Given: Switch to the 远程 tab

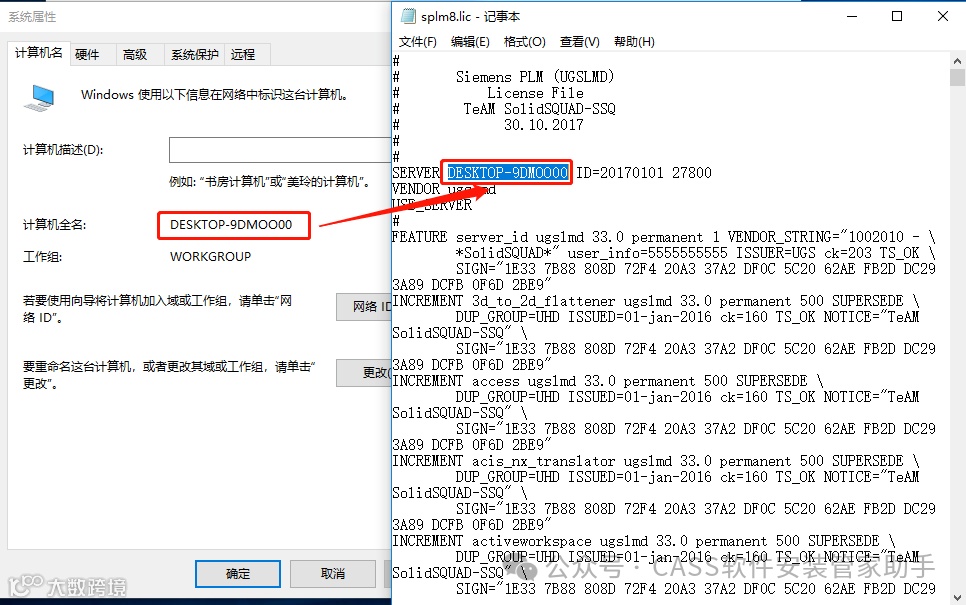Looking at the screenshot, I should [243, 55].
